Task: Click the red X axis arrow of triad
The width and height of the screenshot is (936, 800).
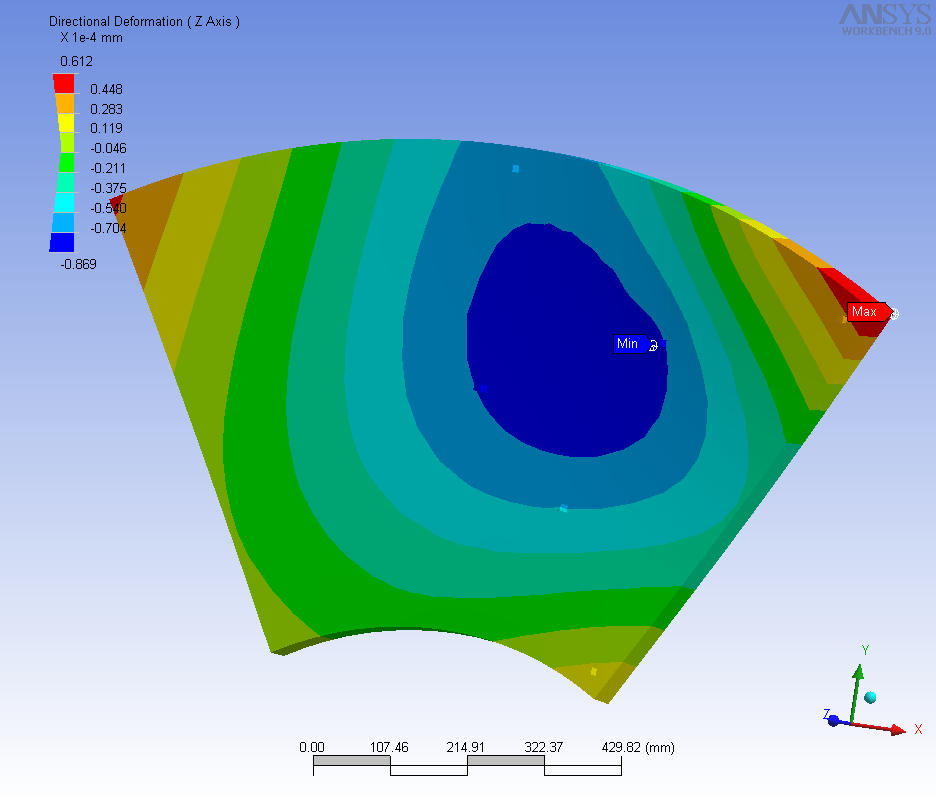Action: coord(879,727)
